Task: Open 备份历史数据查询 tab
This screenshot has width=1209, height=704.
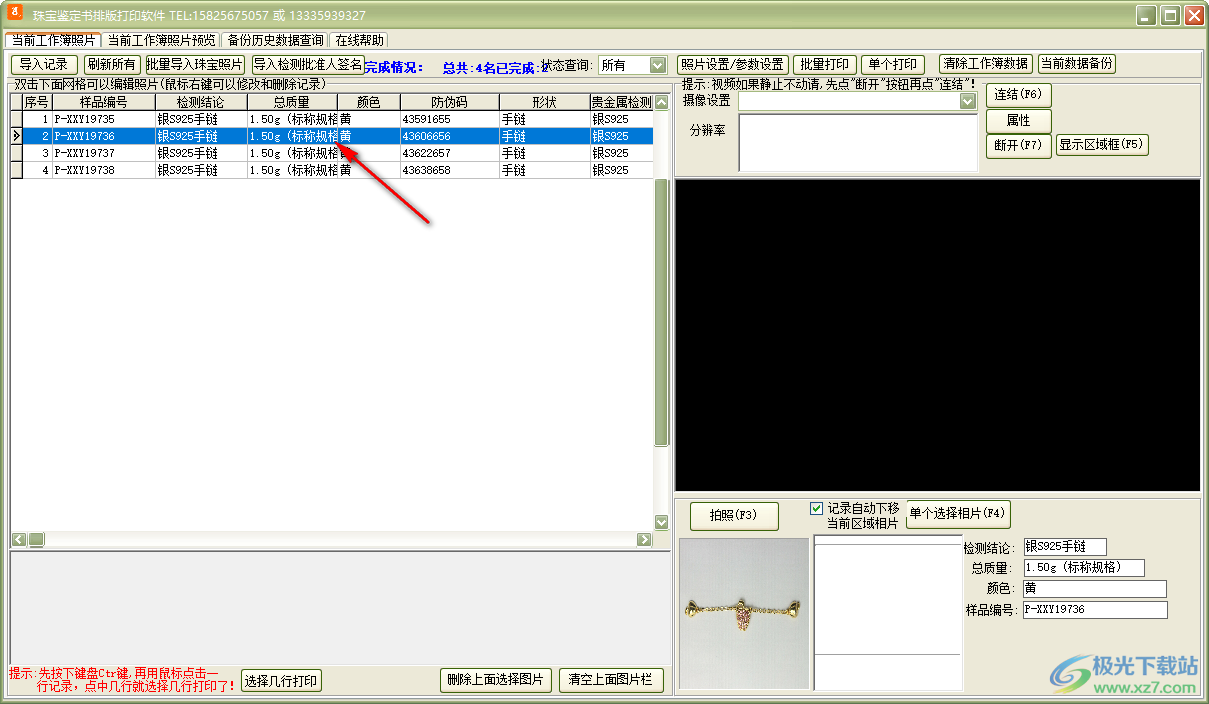Action: tap(275, 40)
